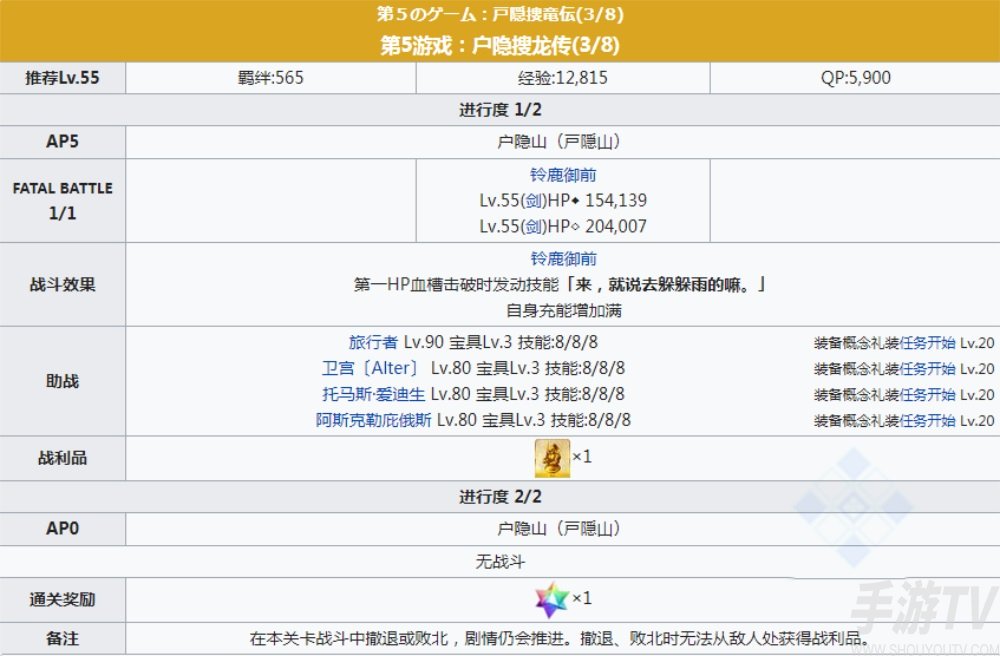Select the QP:5,900 cell
This screenshot has height=656, width=1000.
(x=855, y=78)
